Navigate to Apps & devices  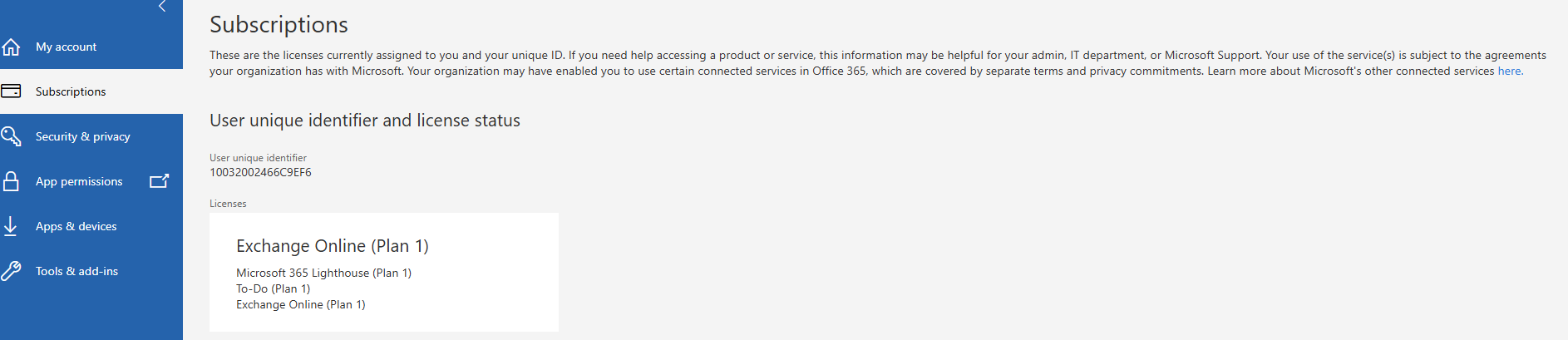pos(76,226)
